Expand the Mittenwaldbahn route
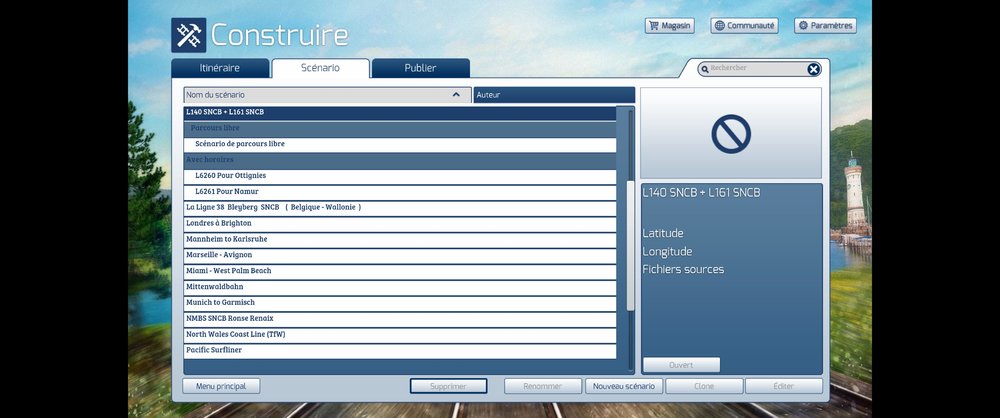The height and width of the screenshot is (418, 1000). (400, 287)
